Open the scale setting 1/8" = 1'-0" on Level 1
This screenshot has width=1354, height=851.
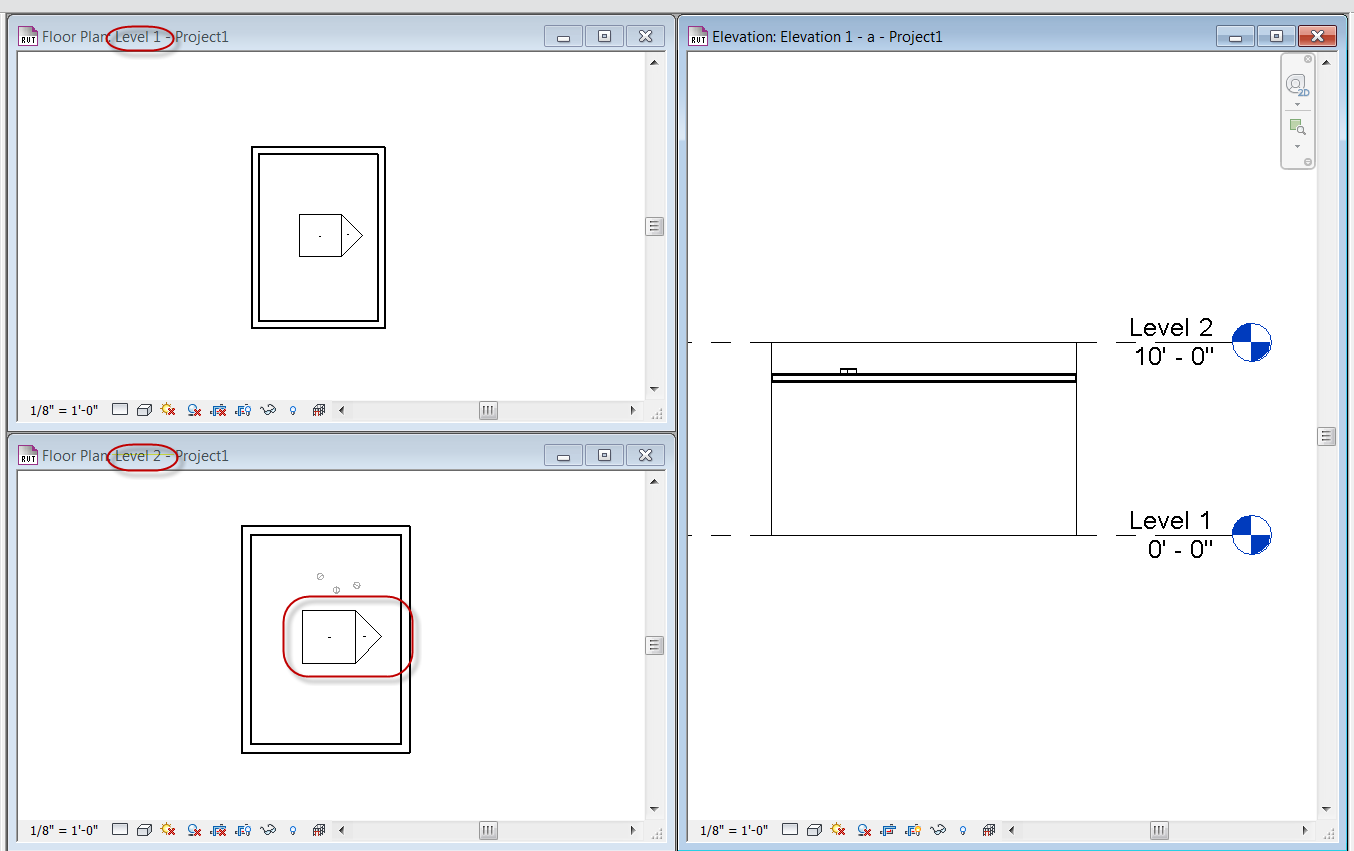pyautogui.click(x=62, y=409)
